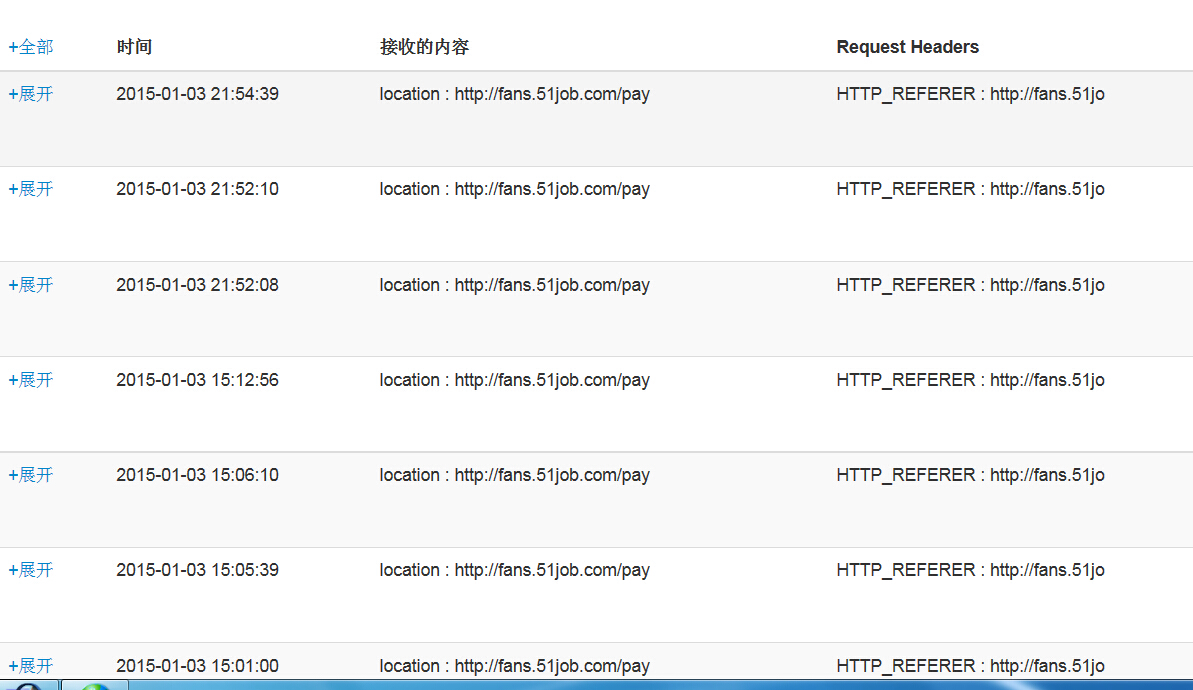
Task: Expand the 15:12:56 record row
Action: (x=30, y=380)
